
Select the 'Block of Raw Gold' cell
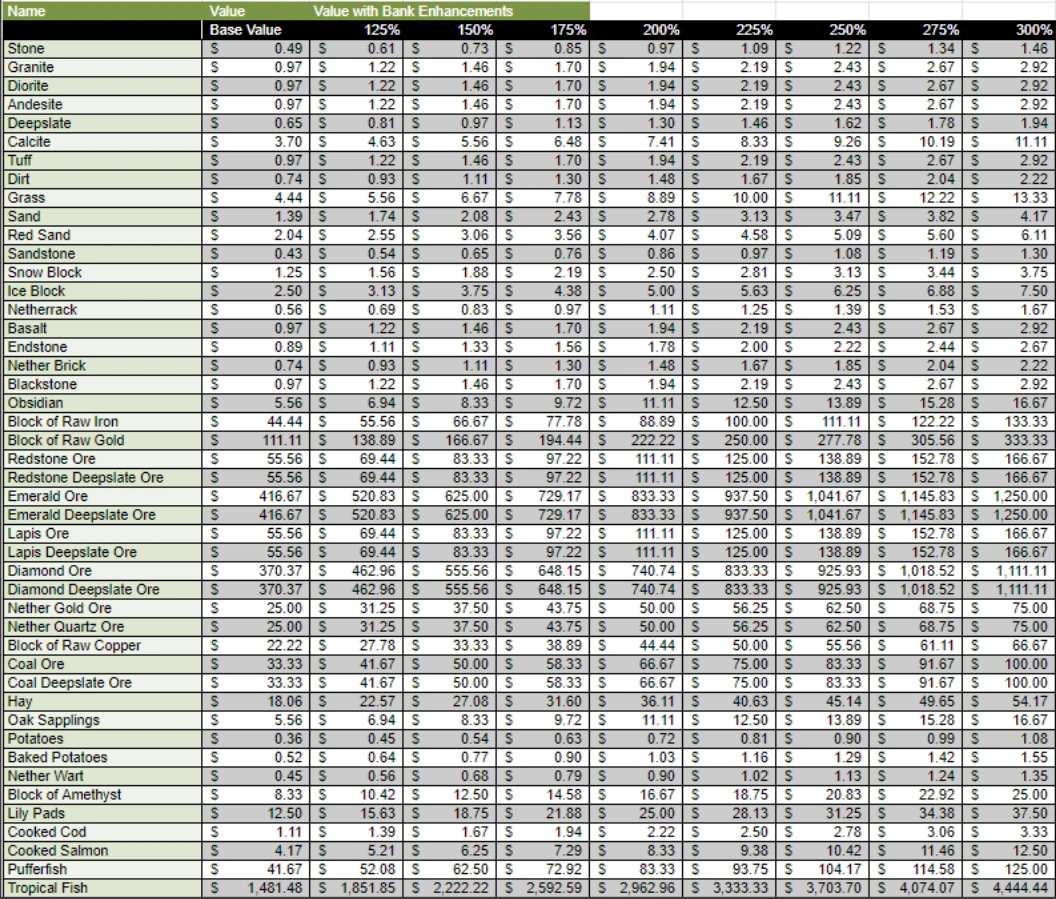pos(102,440)
